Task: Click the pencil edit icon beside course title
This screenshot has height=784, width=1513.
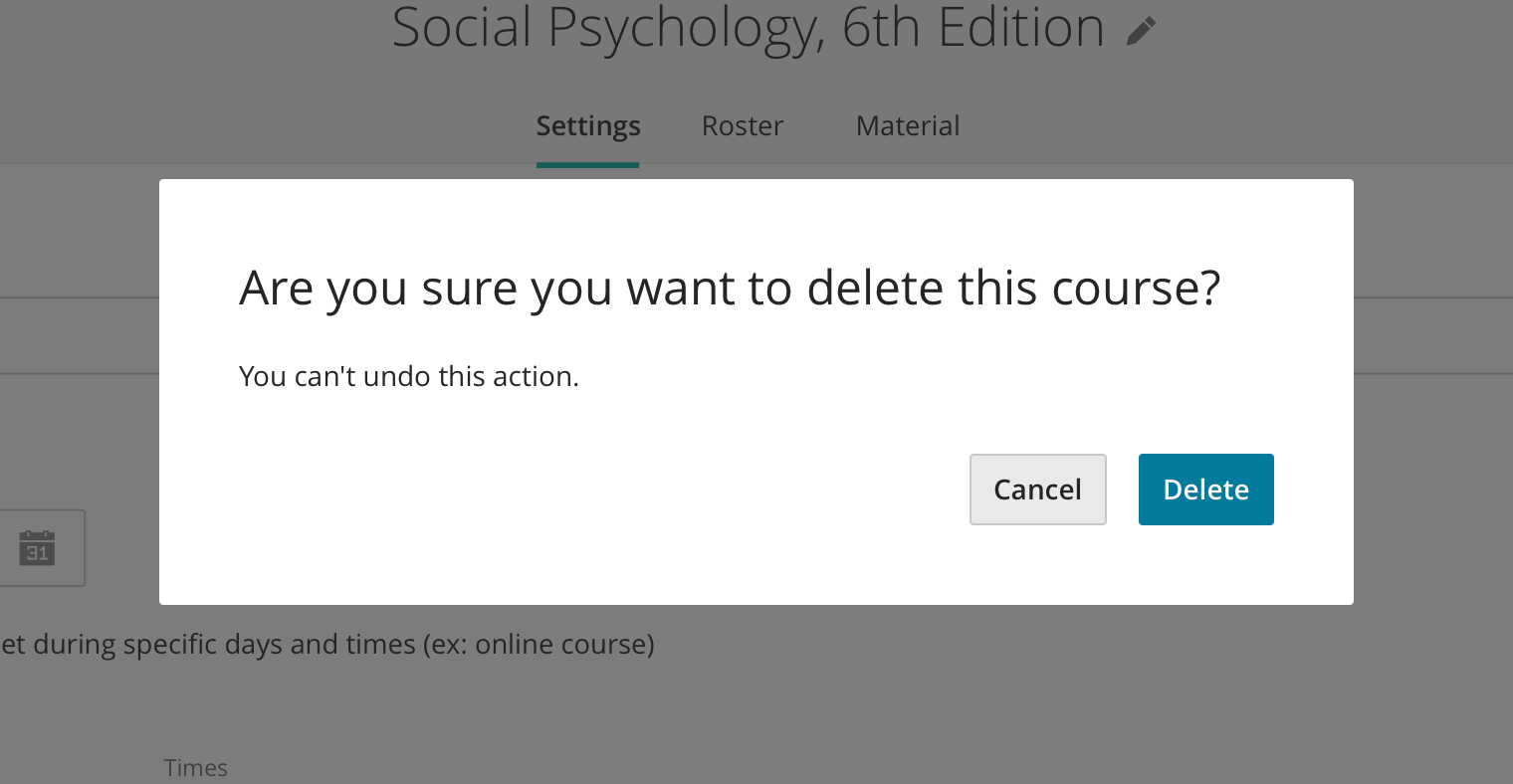Action: coord(1141,31)
